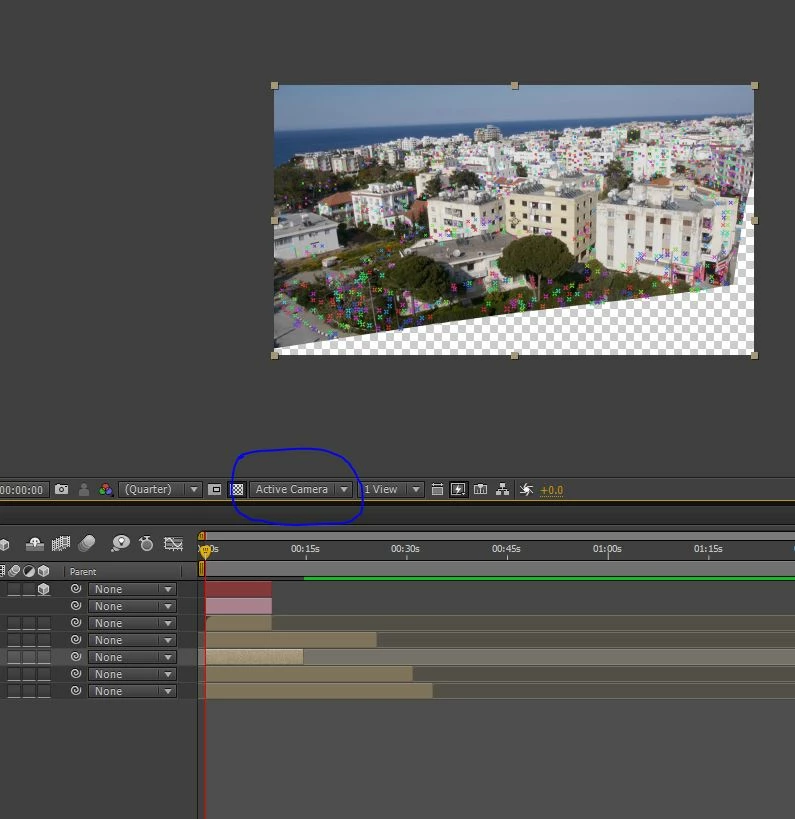795x819 pixels.
Task: Open Parent None dropdown on fourth layer row
Action: pyautogui.click(x=132, y=640)
